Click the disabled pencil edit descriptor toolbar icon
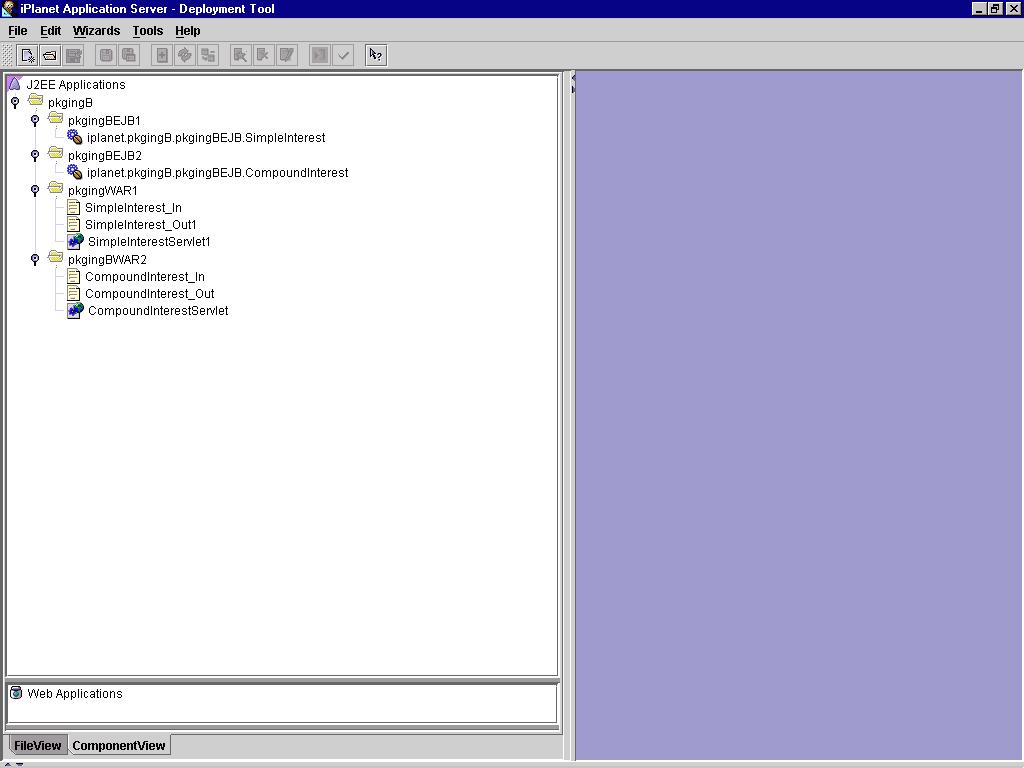This screenshot has width=1024, height=768. 287,56
